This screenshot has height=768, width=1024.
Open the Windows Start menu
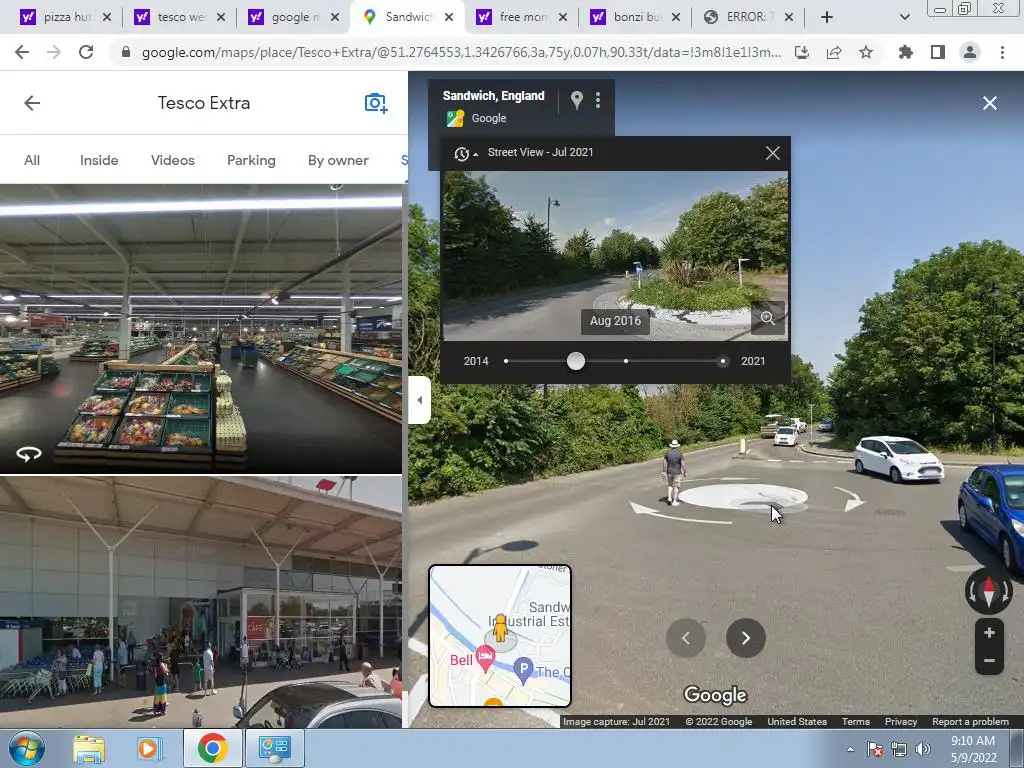pyautogui.click(x=27, y=748)
